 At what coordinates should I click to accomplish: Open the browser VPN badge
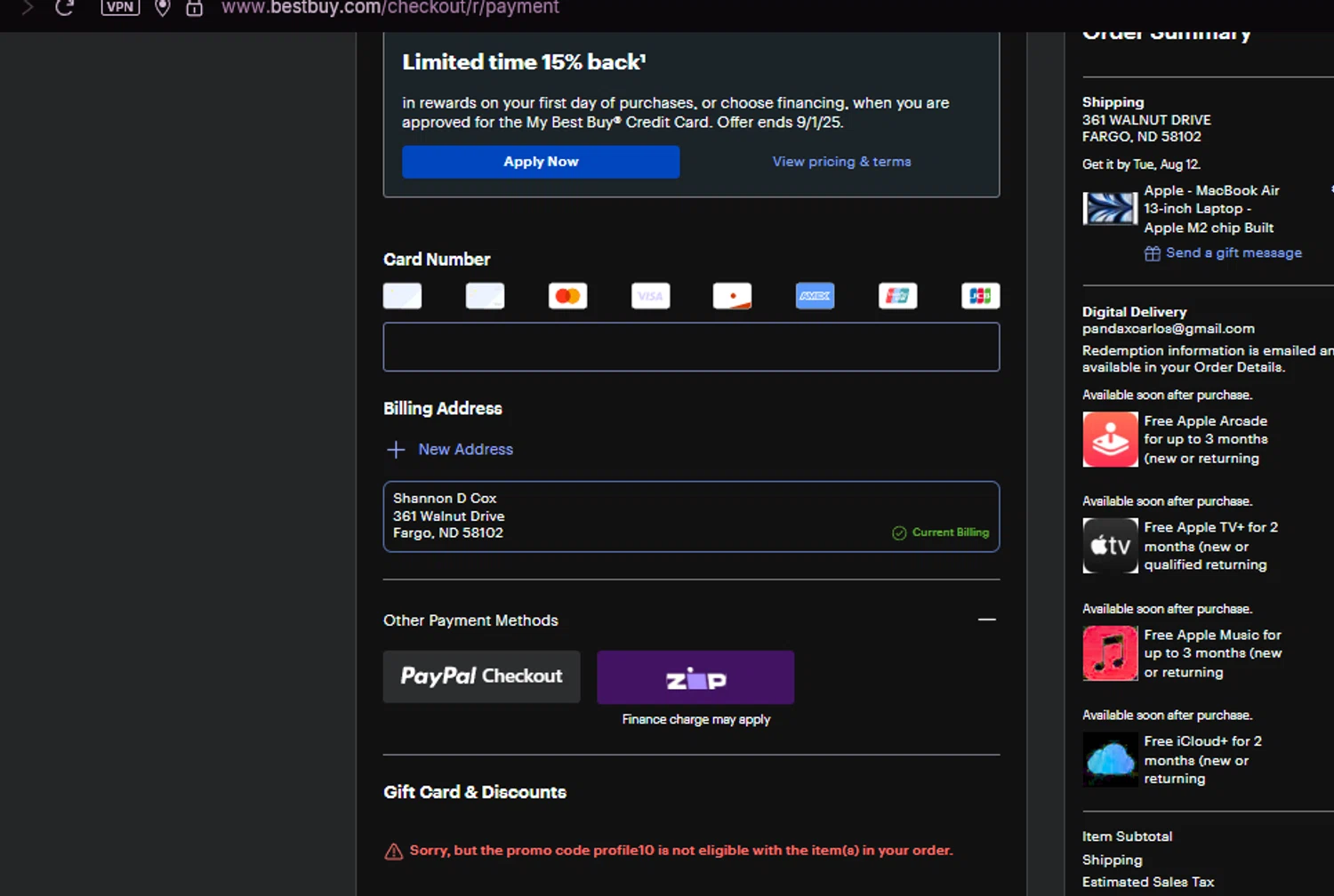coord(120,7)
